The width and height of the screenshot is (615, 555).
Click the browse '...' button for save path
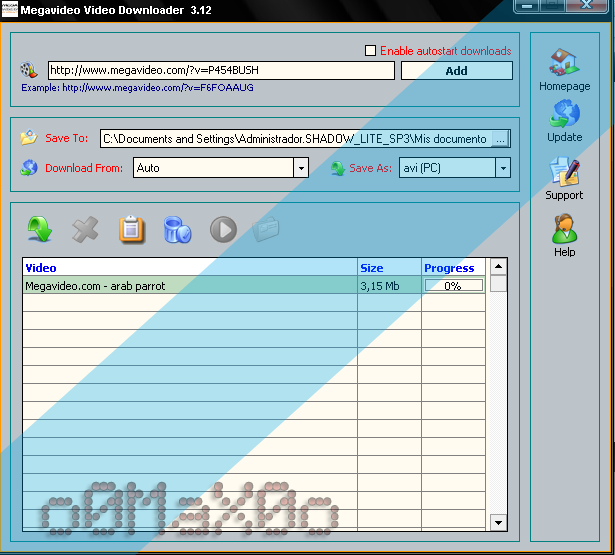tap(500, 139)
